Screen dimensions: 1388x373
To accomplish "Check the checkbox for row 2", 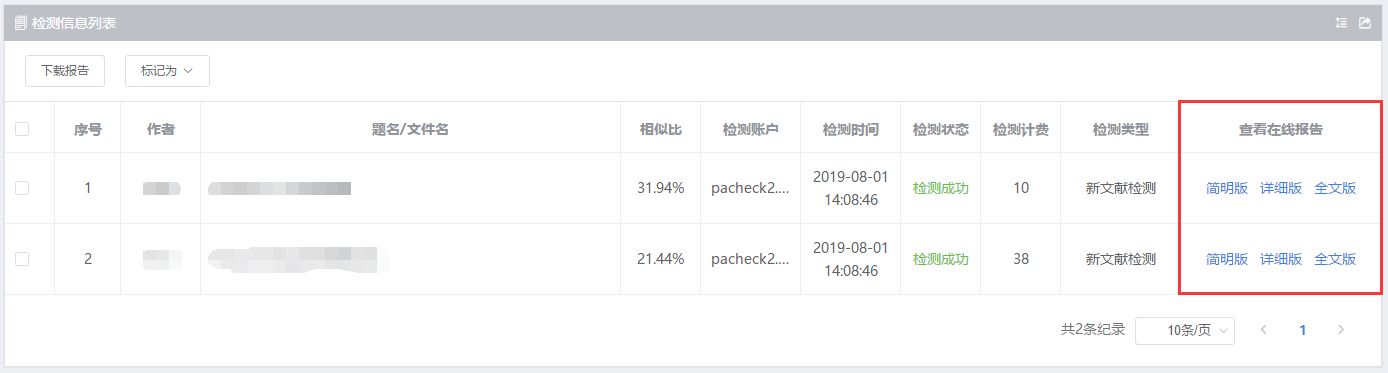I will [x=22, y=258].
